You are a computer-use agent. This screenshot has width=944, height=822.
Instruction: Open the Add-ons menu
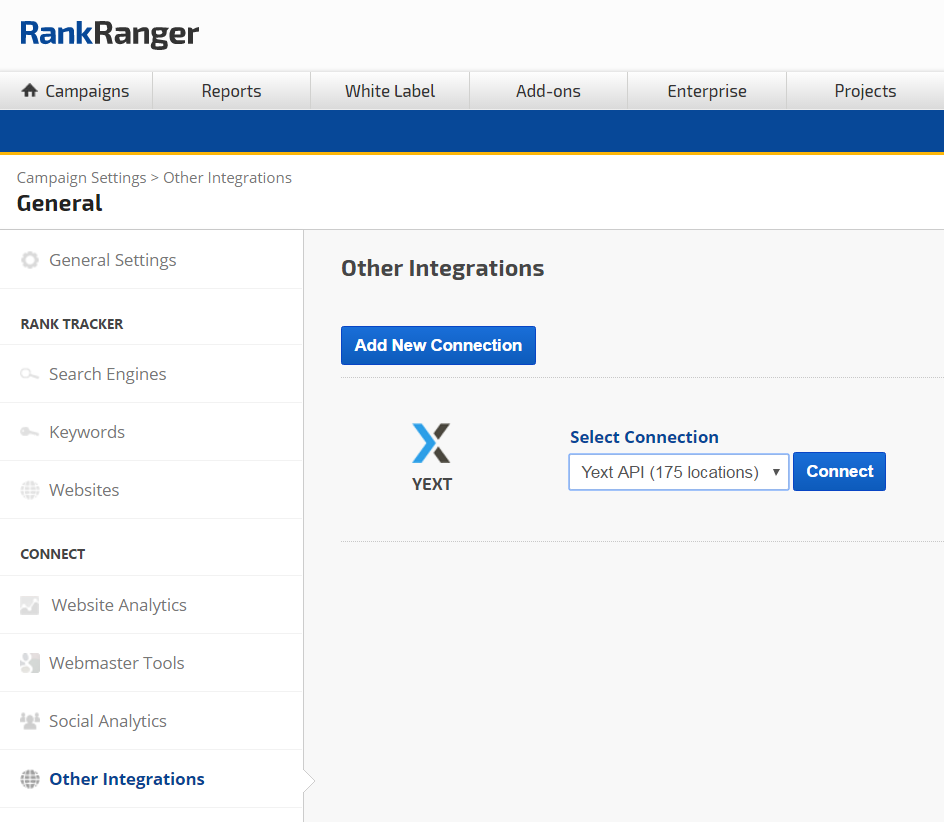pos(548,91)
